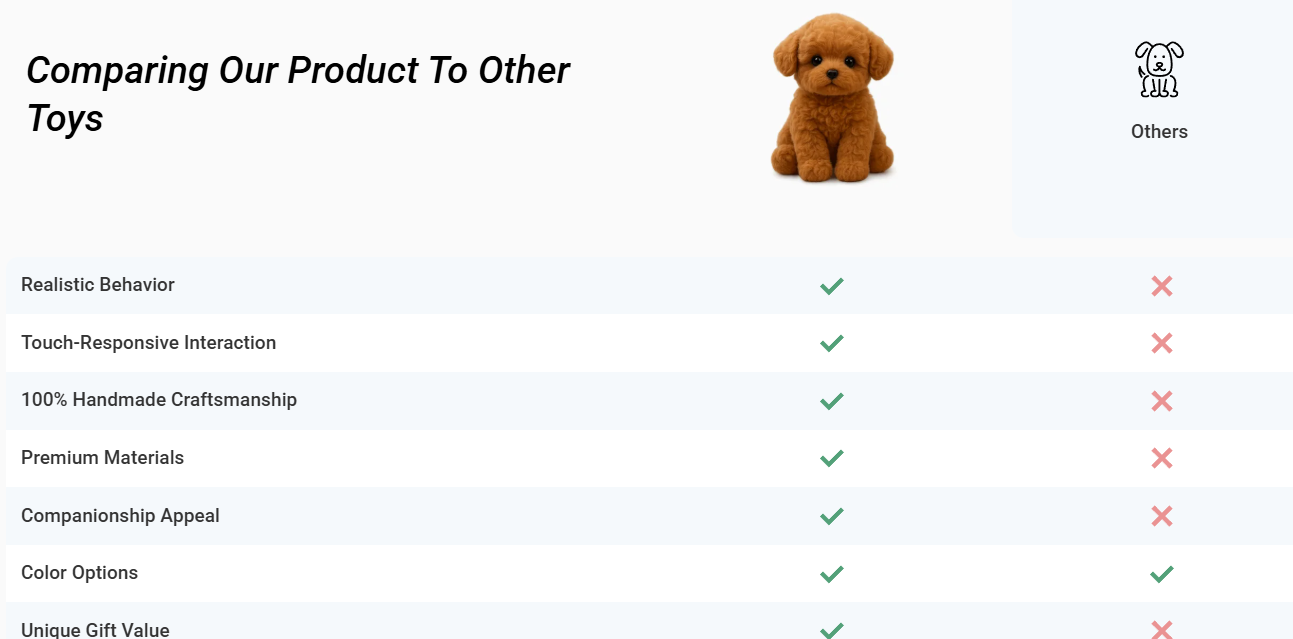Click the red cross for Premium Materials
Screen dimensions: 1293x639
(x=1161, y=458)
